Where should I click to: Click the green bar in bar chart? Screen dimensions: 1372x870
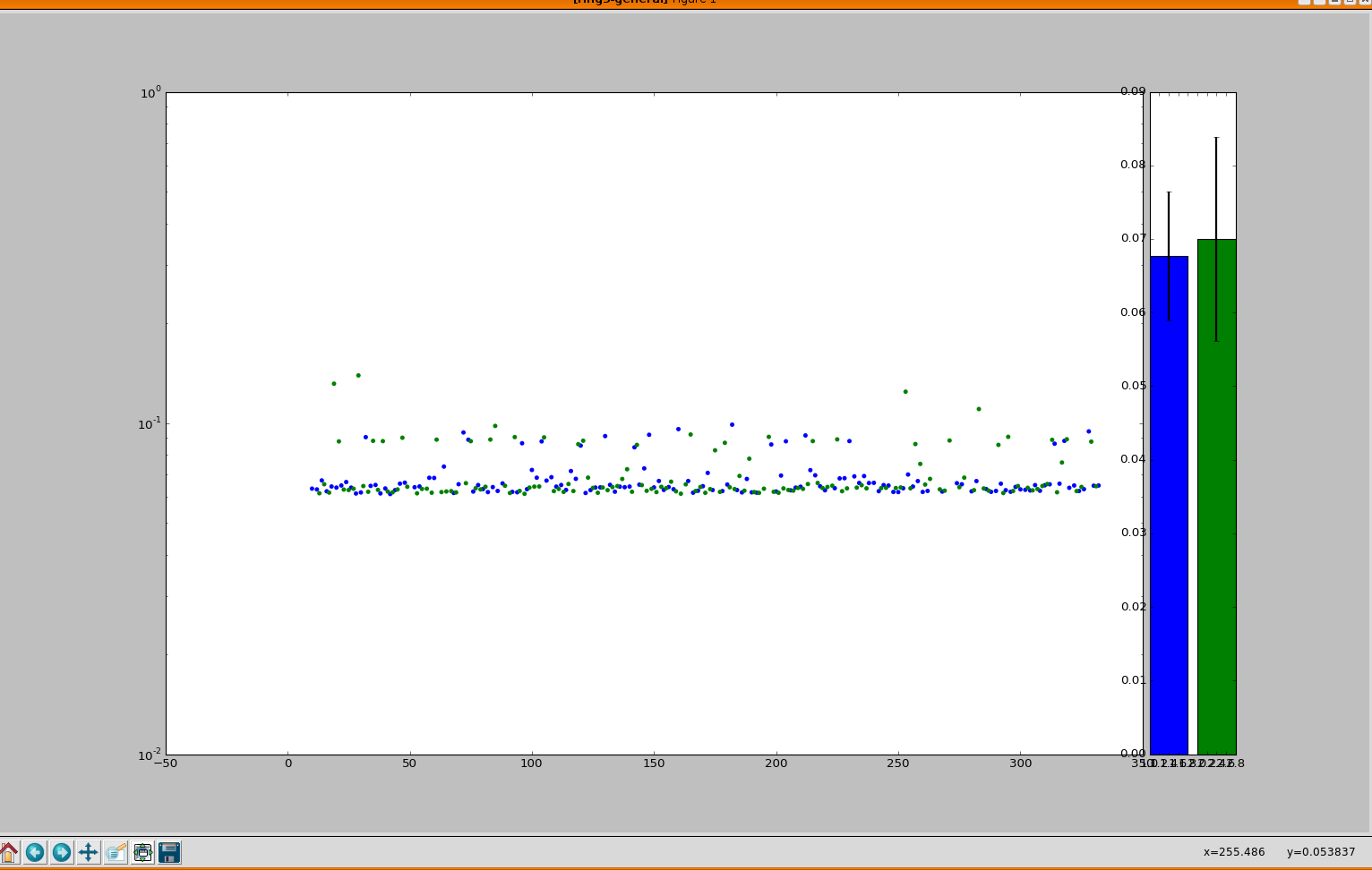coord(1216,497)
